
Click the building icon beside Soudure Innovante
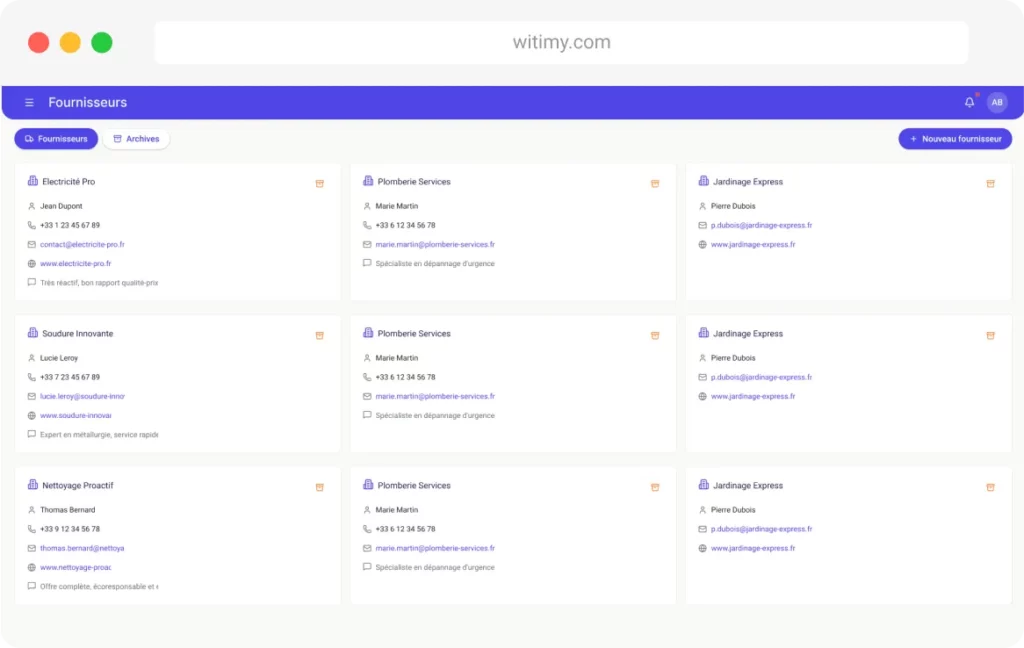[33, 332]
